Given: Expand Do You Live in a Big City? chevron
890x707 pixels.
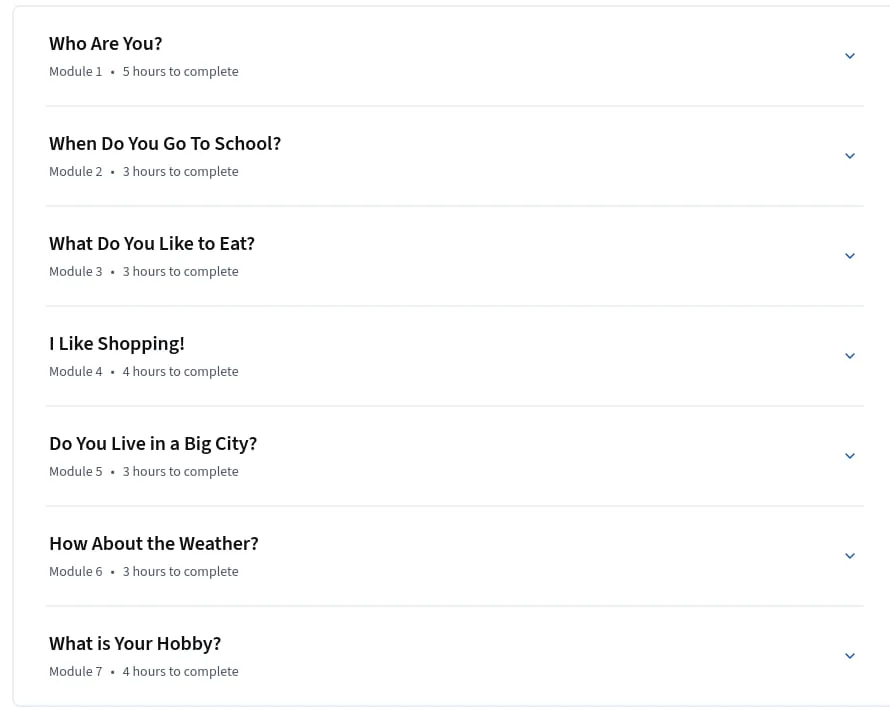Looking at the screenshot, I should (x=850, y=456).
